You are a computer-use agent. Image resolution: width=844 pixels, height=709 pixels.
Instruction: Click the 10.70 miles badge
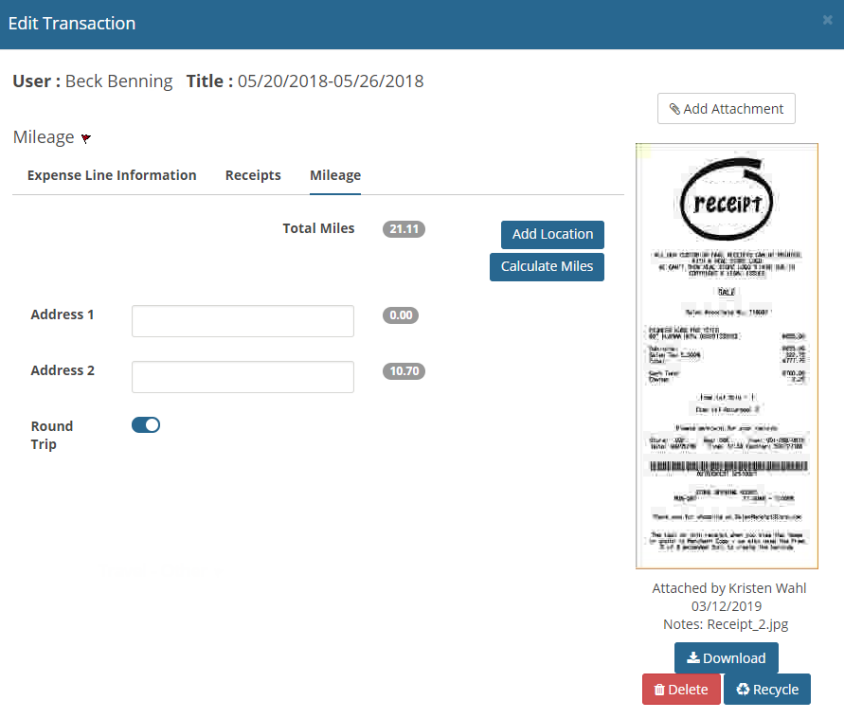tap(404, 371)
